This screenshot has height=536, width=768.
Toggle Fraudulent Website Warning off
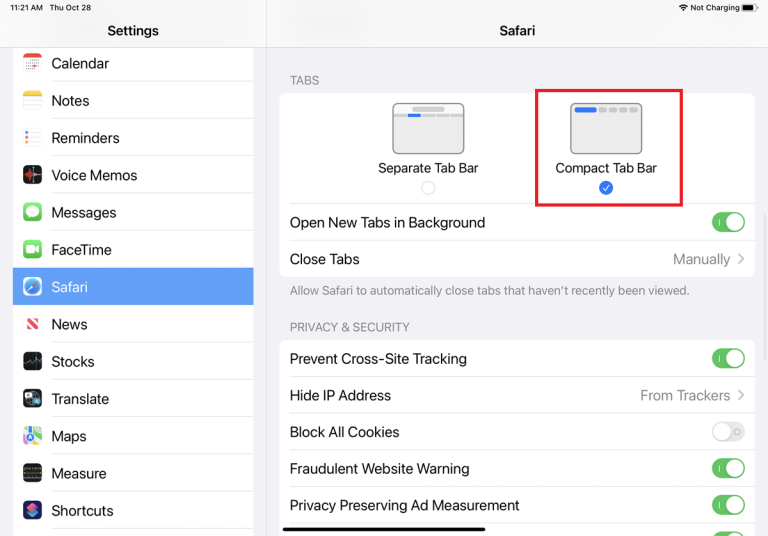tap(727, 468)
